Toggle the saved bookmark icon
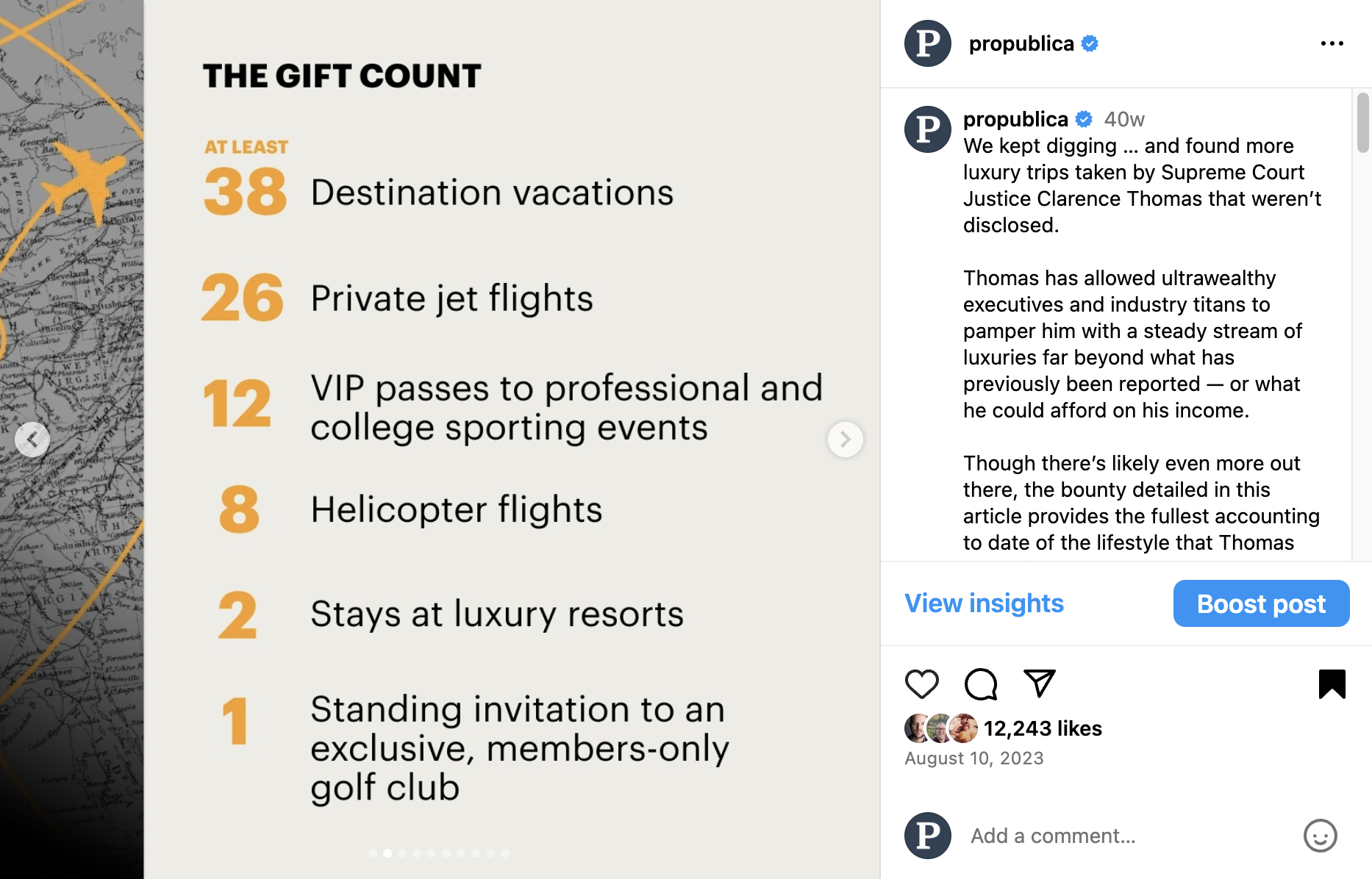Viewport: 1372px width, 879px height. pyautogui.click(x=1332, y=684)
